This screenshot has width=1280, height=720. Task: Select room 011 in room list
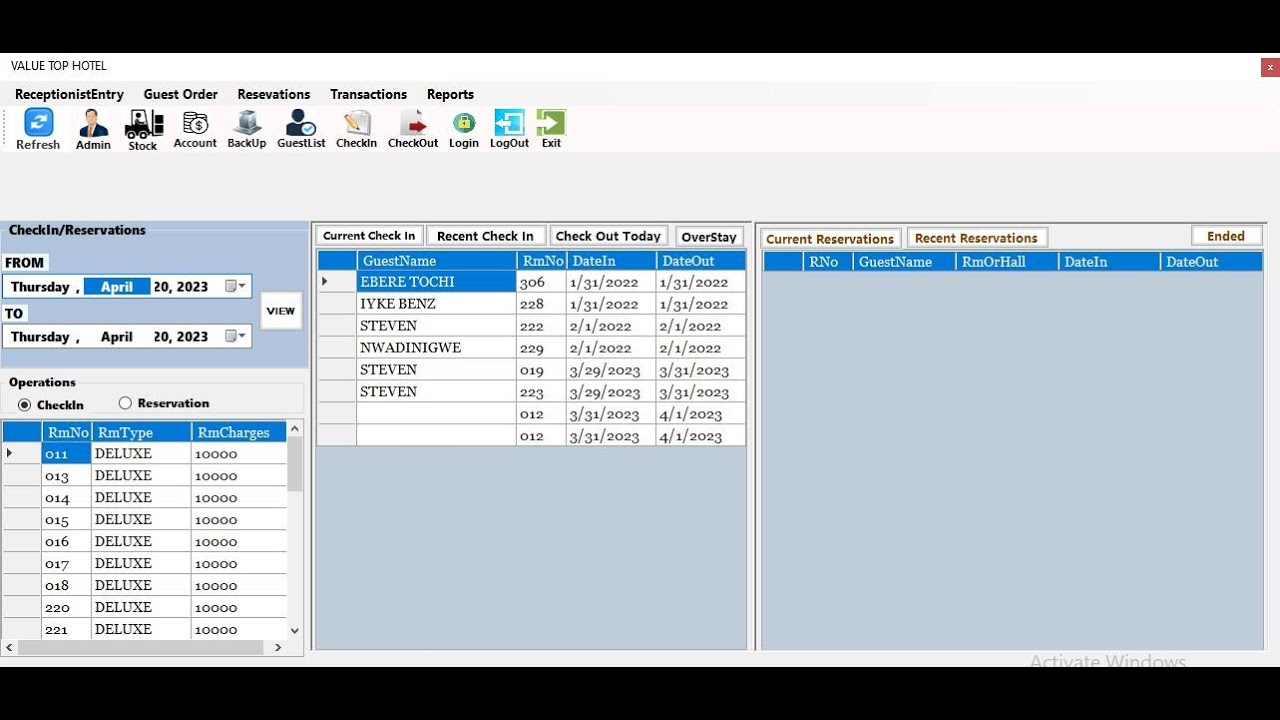145,454
